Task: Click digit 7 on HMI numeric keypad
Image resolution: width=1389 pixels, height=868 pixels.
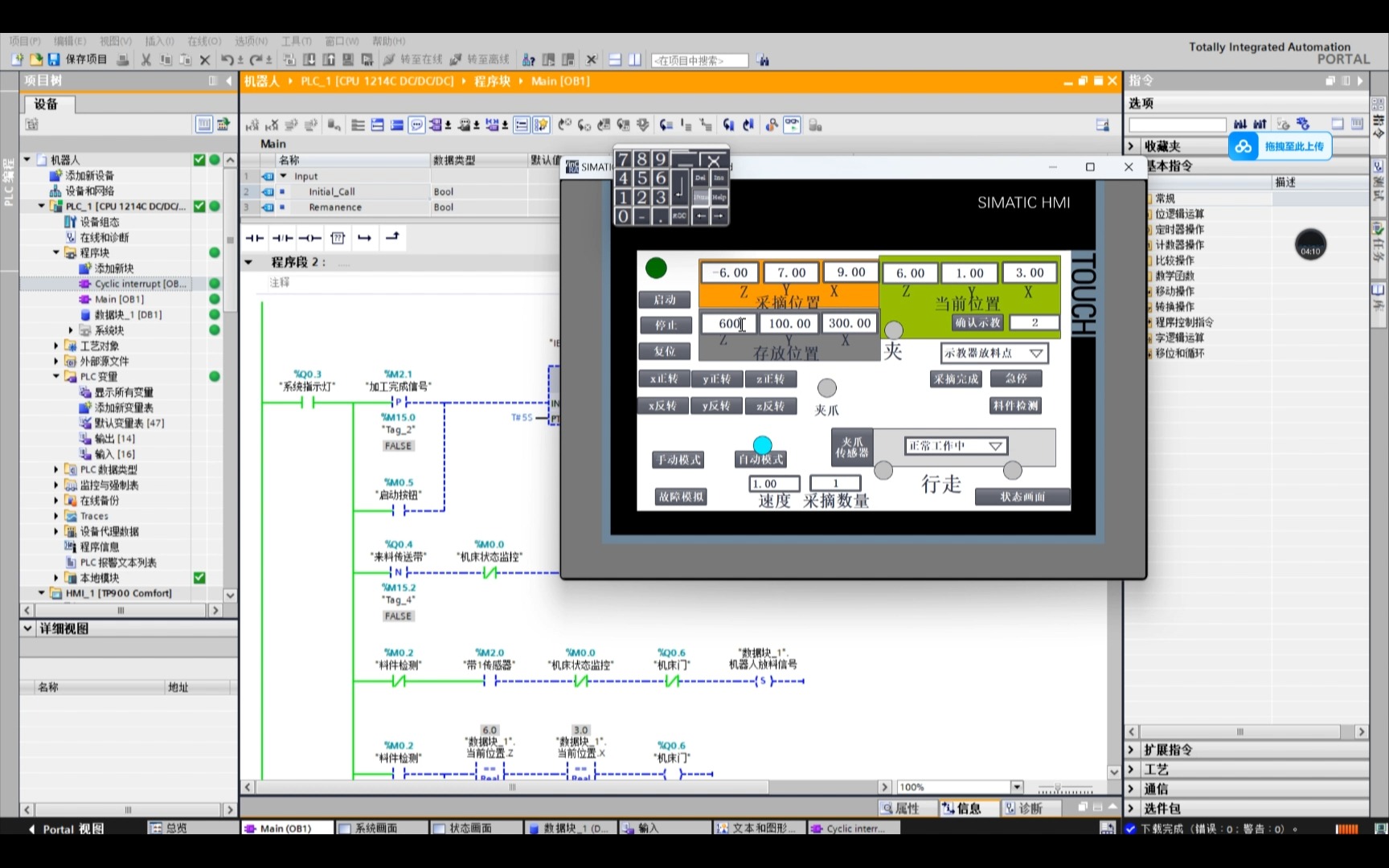Action: (624, 159)
